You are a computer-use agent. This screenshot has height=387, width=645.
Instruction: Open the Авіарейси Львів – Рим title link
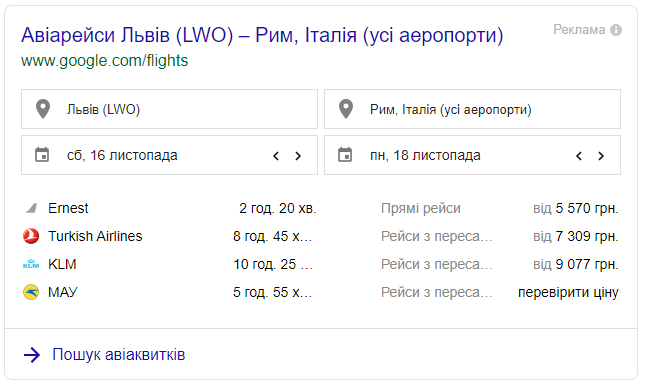point(262,35)
